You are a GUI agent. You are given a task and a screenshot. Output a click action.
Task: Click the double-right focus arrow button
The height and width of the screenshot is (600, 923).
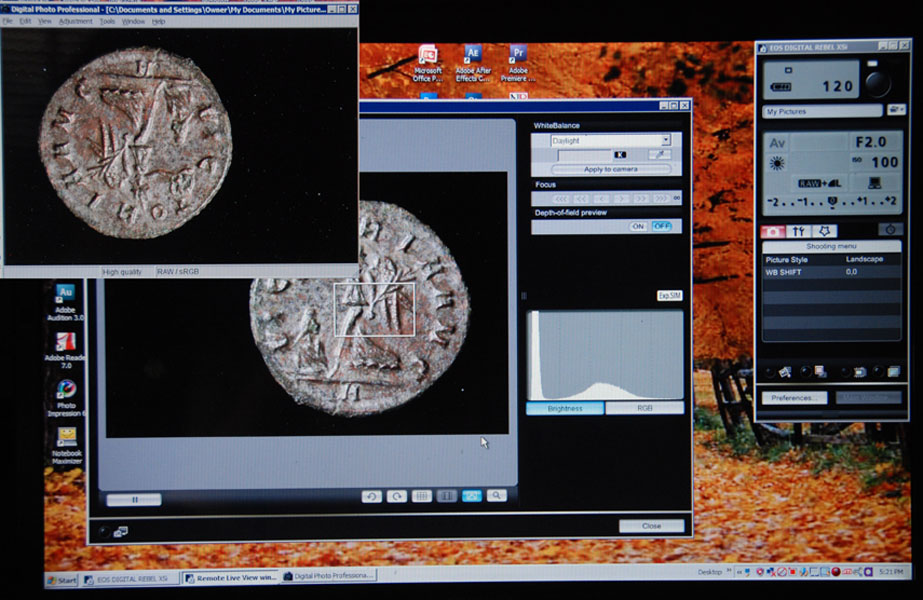pyautogui.click(x=641, y=198)
